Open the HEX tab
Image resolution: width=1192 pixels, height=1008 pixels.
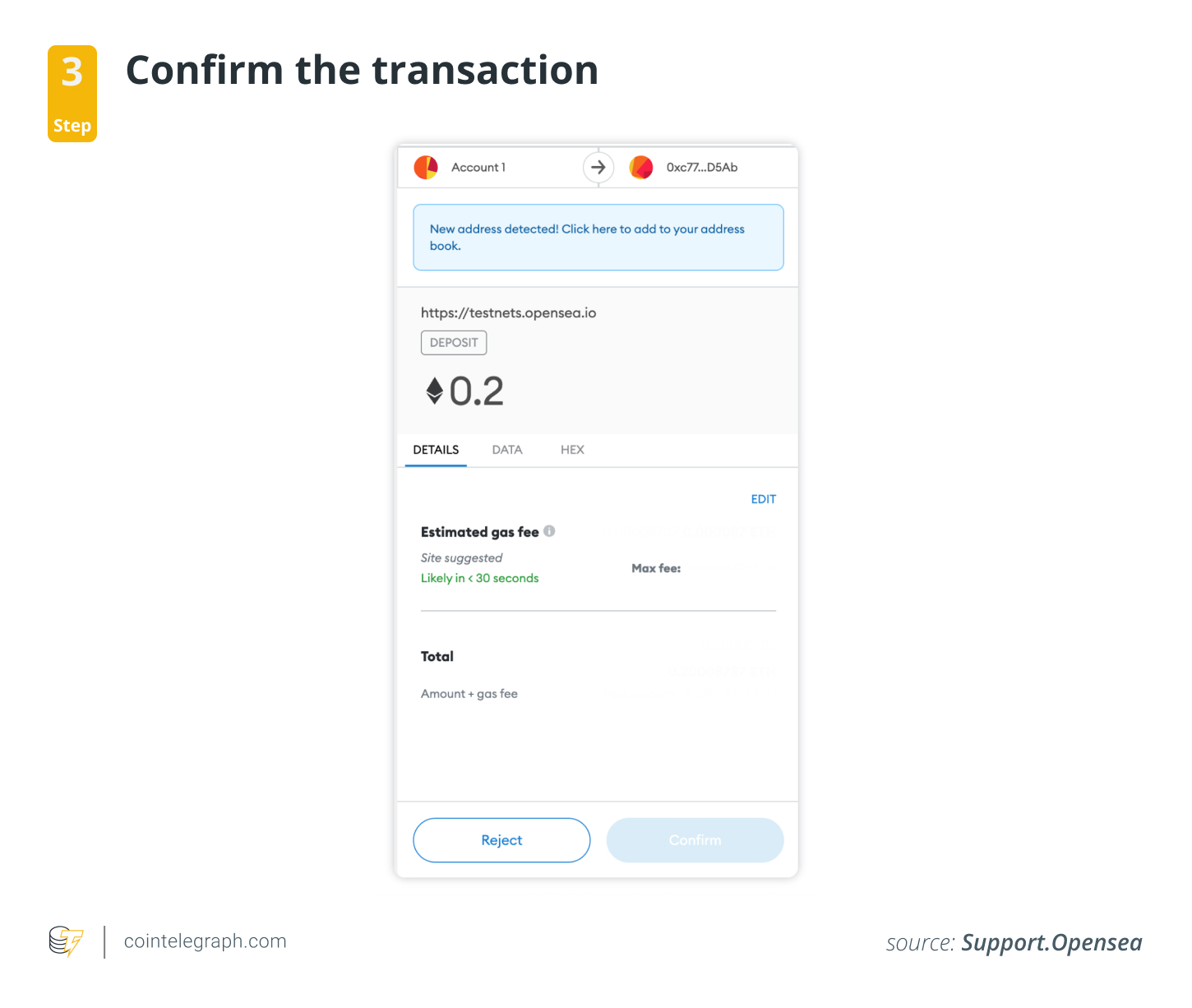[x=572, y=450]
